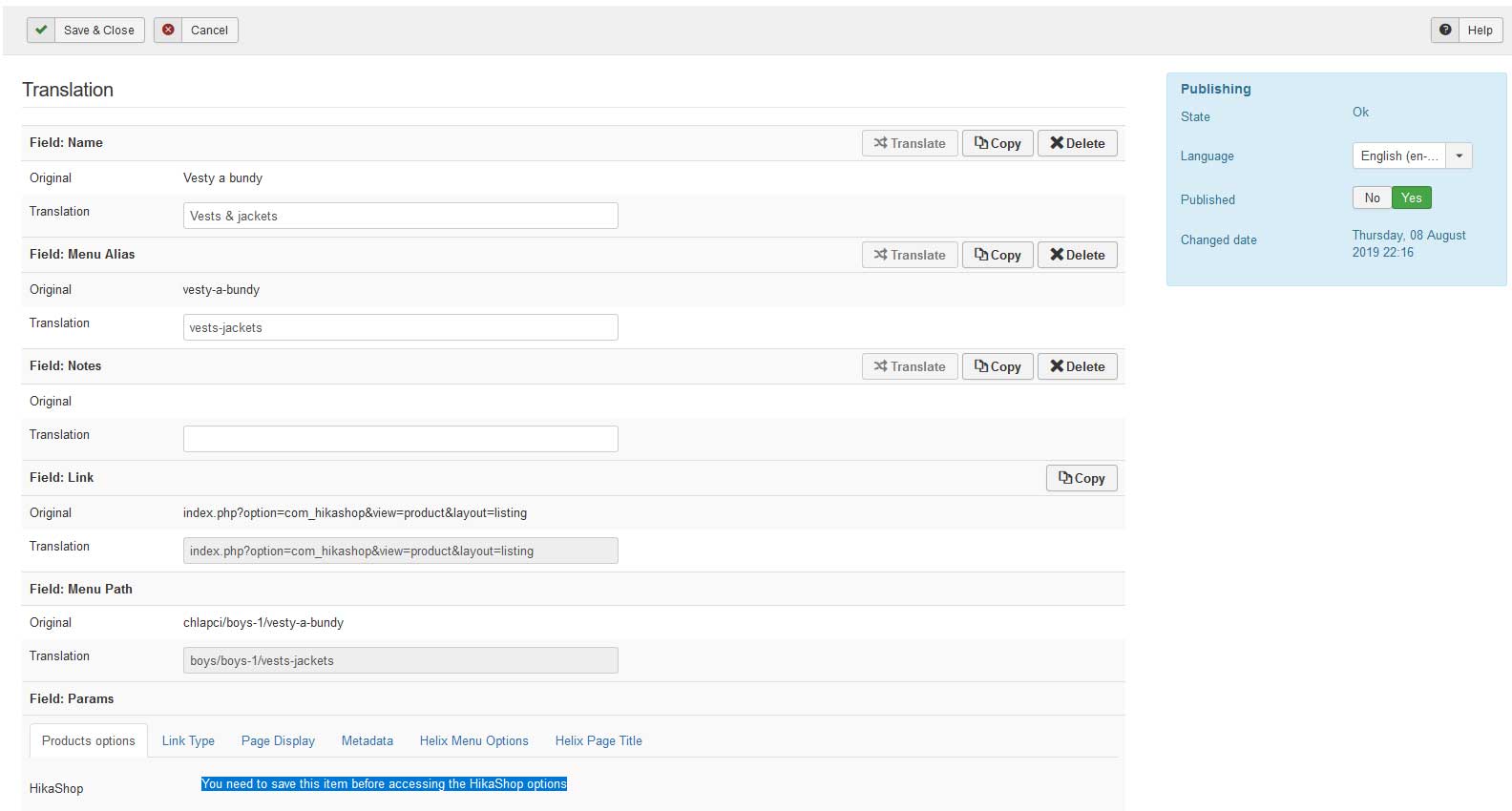
Task: Click Delete X icon for Notes field
Action: point(1057,366)
